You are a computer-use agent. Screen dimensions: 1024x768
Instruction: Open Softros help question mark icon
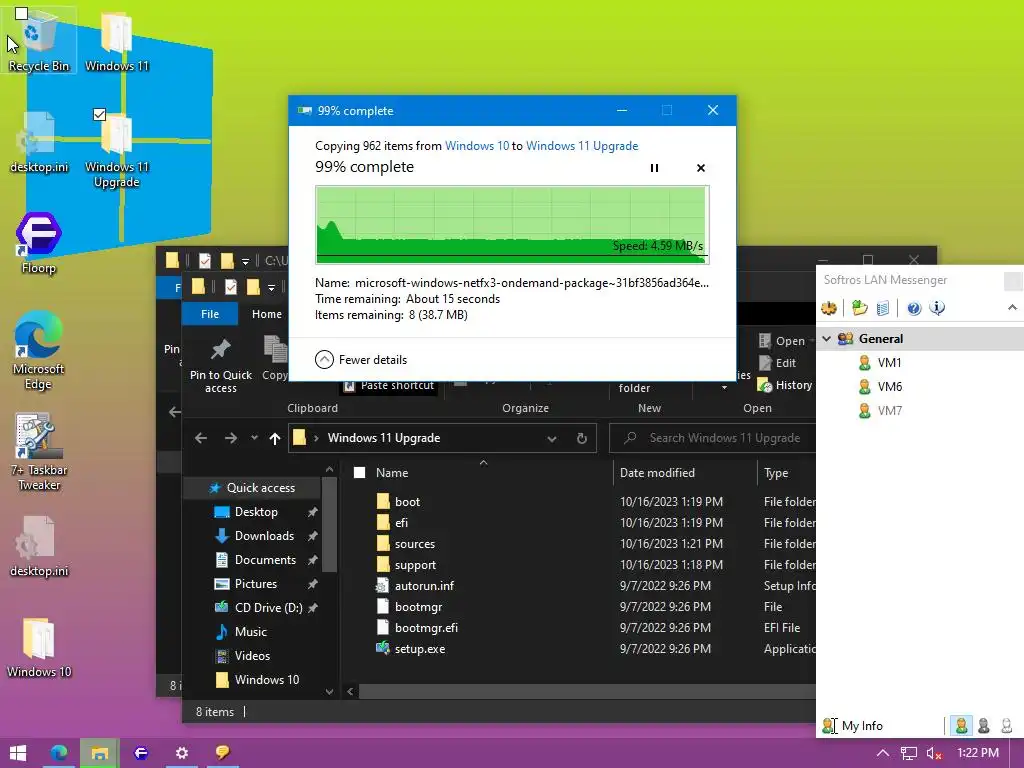coord(914,308)
